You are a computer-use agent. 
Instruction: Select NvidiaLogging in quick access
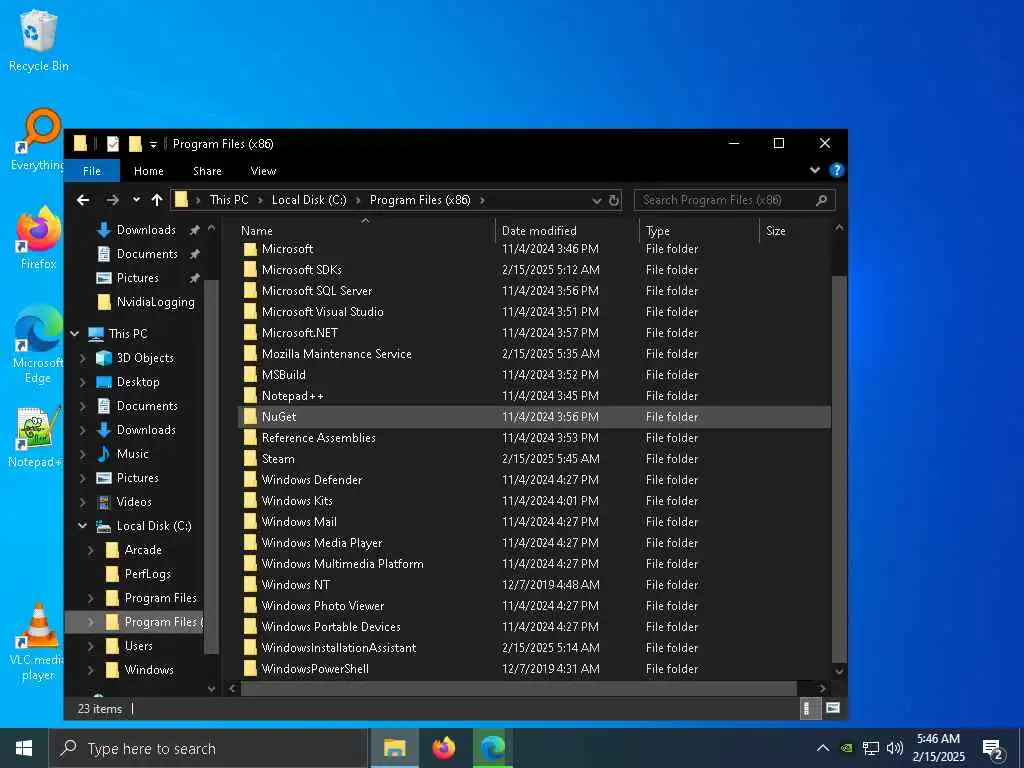coord(146,302)
